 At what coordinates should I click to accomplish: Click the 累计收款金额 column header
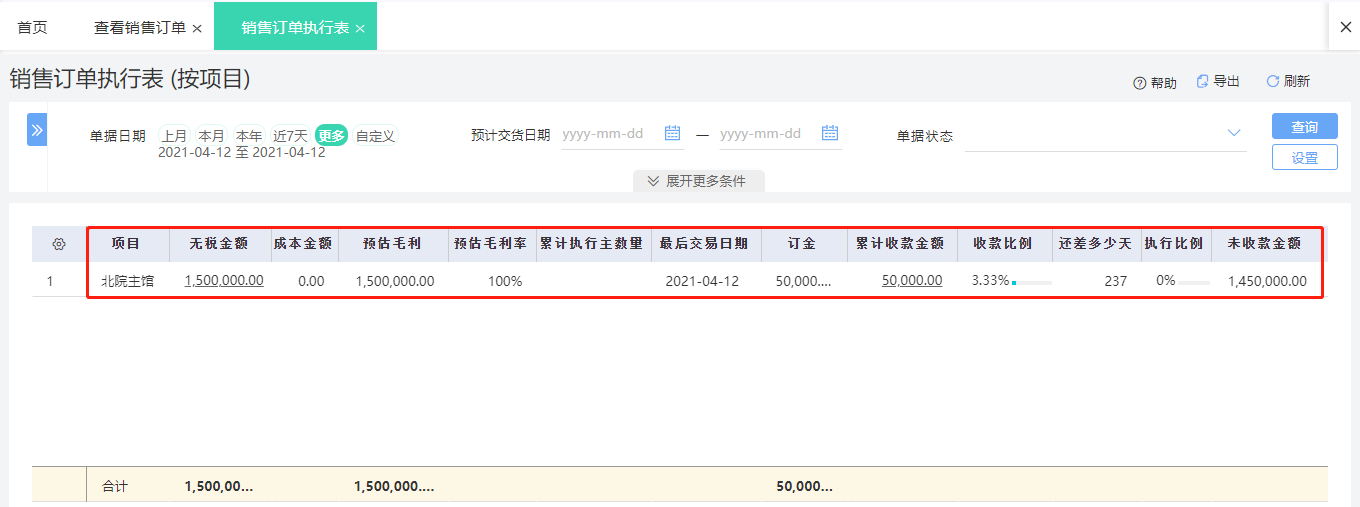coord(900,244)
